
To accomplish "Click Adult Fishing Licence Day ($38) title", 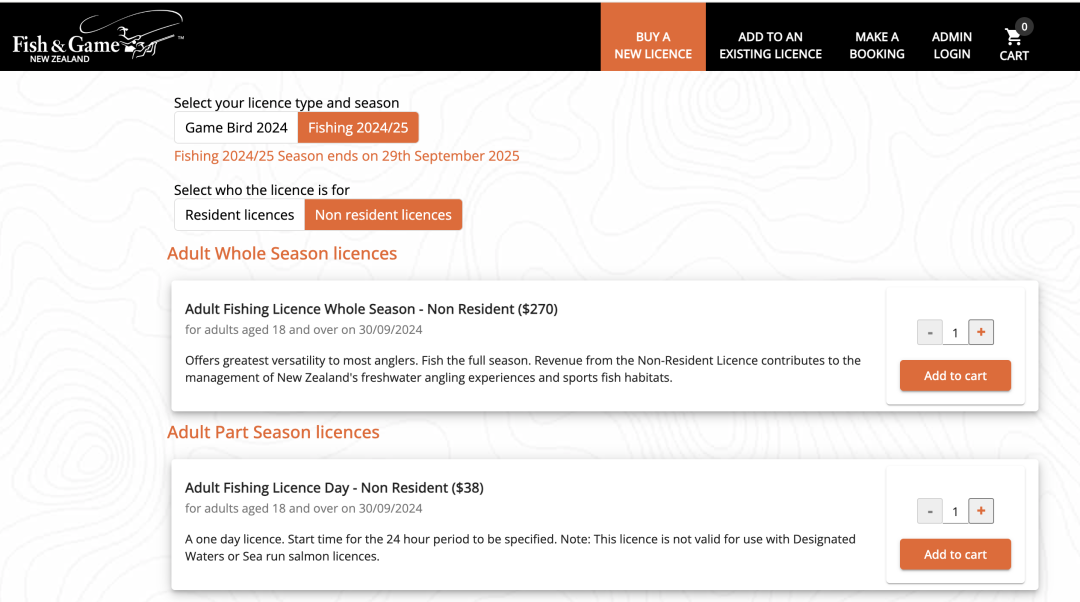I will coord(334,488).
